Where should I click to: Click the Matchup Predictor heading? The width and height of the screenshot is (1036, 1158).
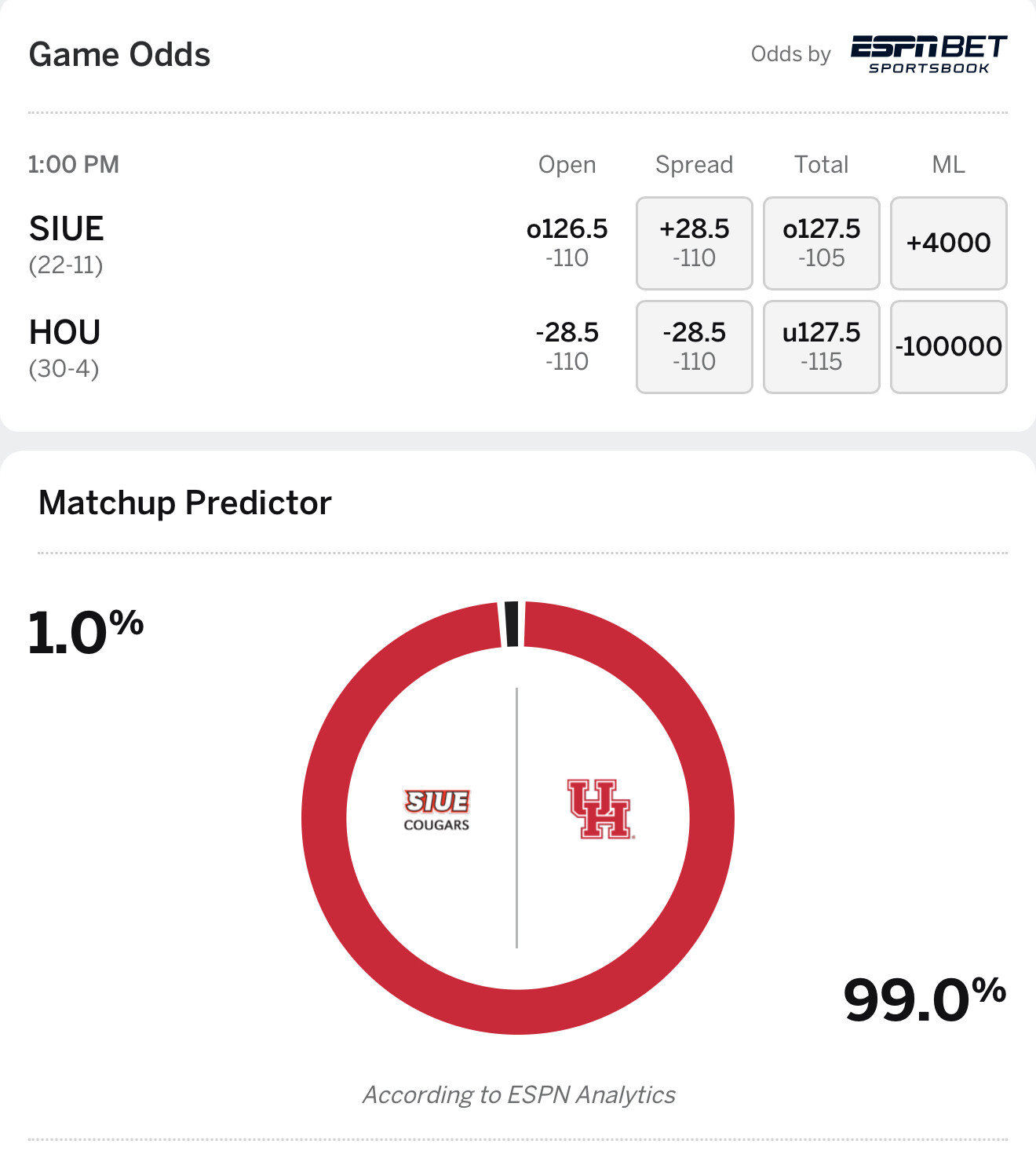(185, 503)
